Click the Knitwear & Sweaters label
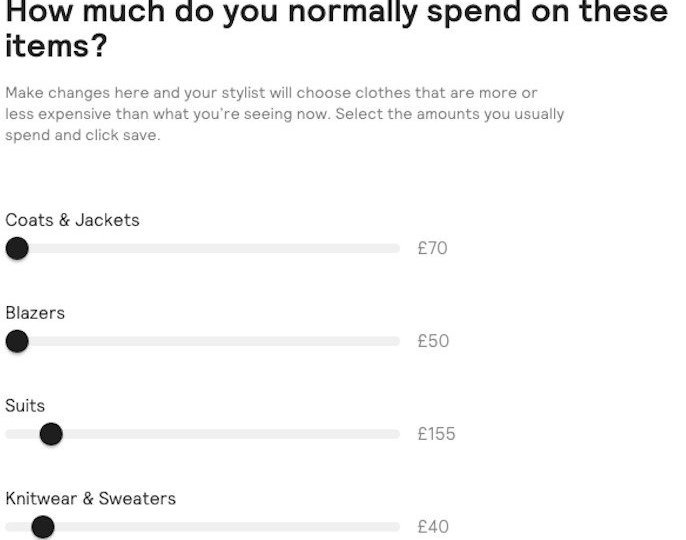The width and height of the screenshot is (686, 540). pyautogui.click(x=90, y=499)
